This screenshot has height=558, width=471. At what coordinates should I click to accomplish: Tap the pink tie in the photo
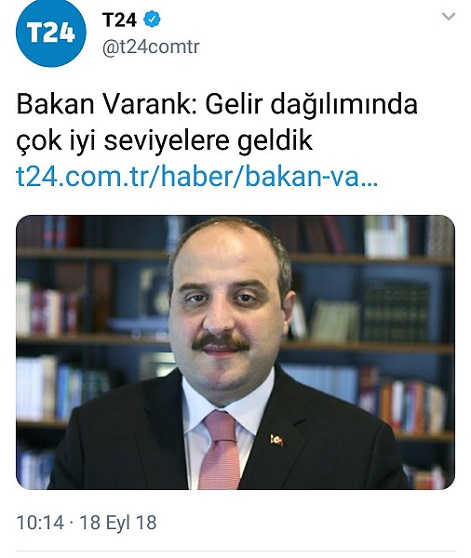[x=221, y=450]
